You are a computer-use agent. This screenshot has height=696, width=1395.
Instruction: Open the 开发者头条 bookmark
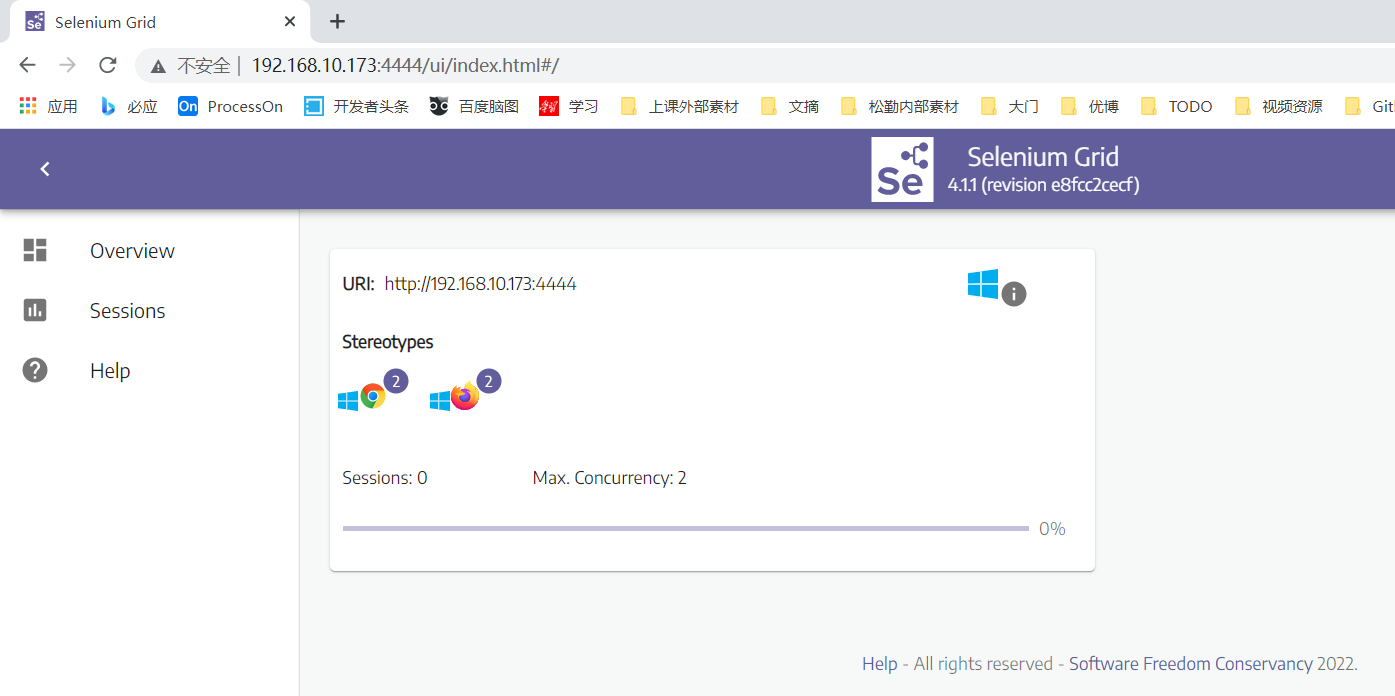[x=357, y=106]
